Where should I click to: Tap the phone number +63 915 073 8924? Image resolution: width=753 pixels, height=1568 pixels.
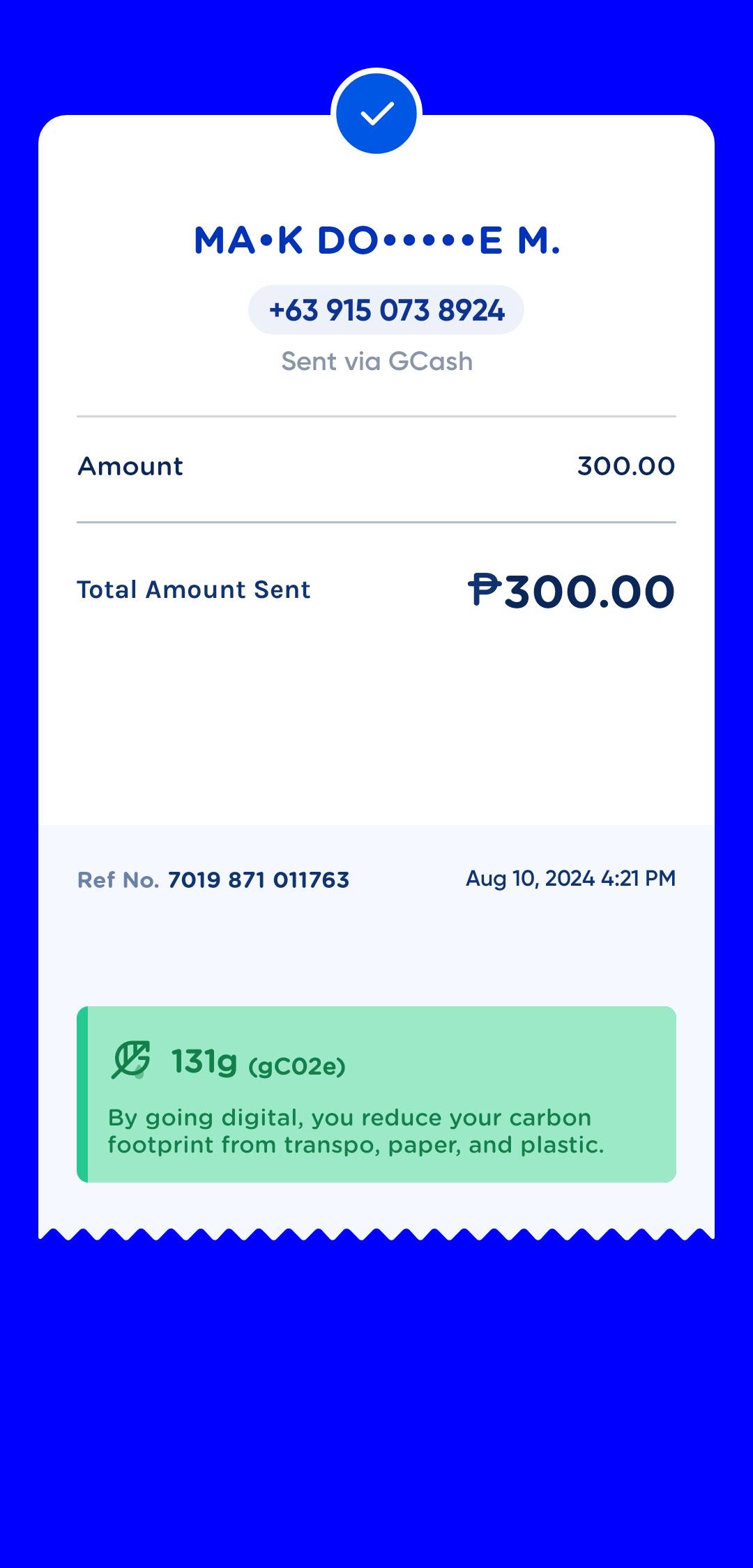point(386,310)
